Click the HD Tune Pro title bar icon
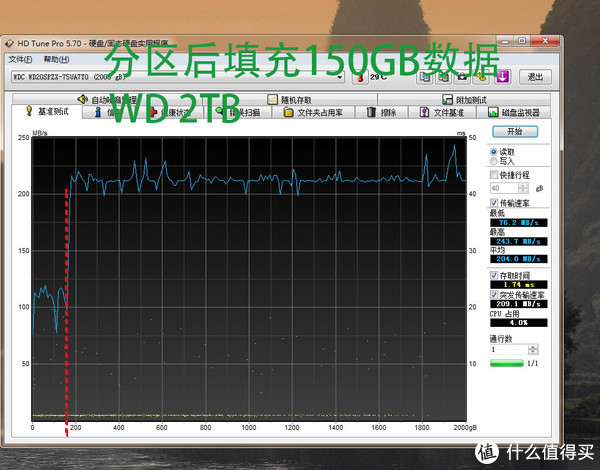Viewport: 600px width, 470px height. click(x=10, y=44)
